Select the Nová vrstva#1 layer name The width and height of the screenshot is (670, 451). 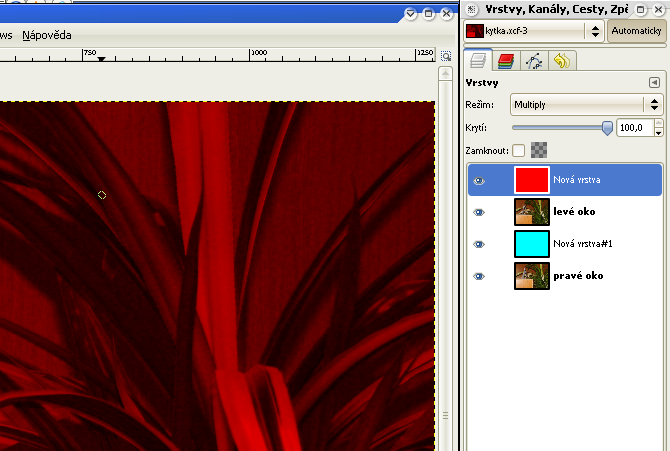click(x=583, y=244)
